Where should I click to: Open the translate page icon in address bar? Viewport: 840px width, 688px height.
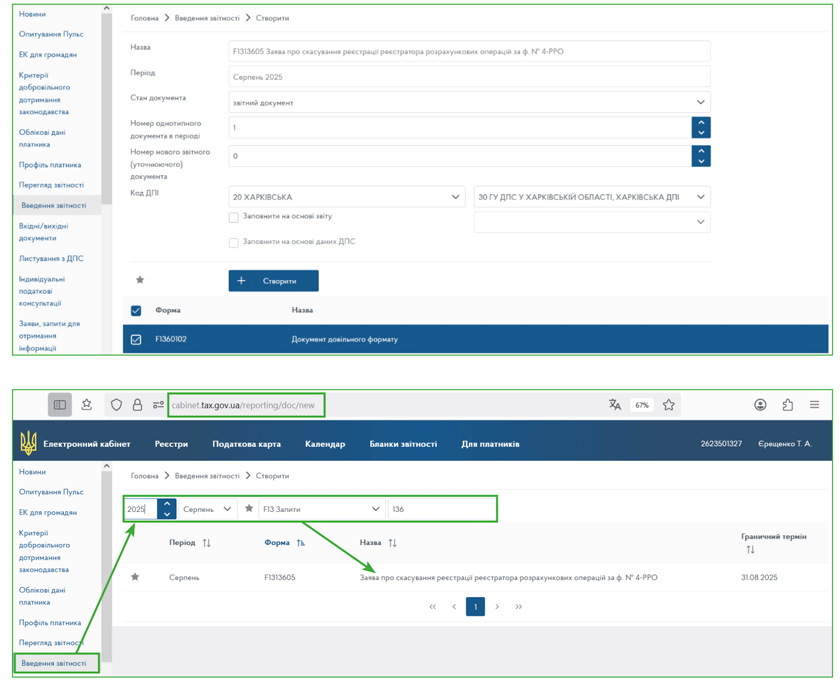tap(615, 405)
